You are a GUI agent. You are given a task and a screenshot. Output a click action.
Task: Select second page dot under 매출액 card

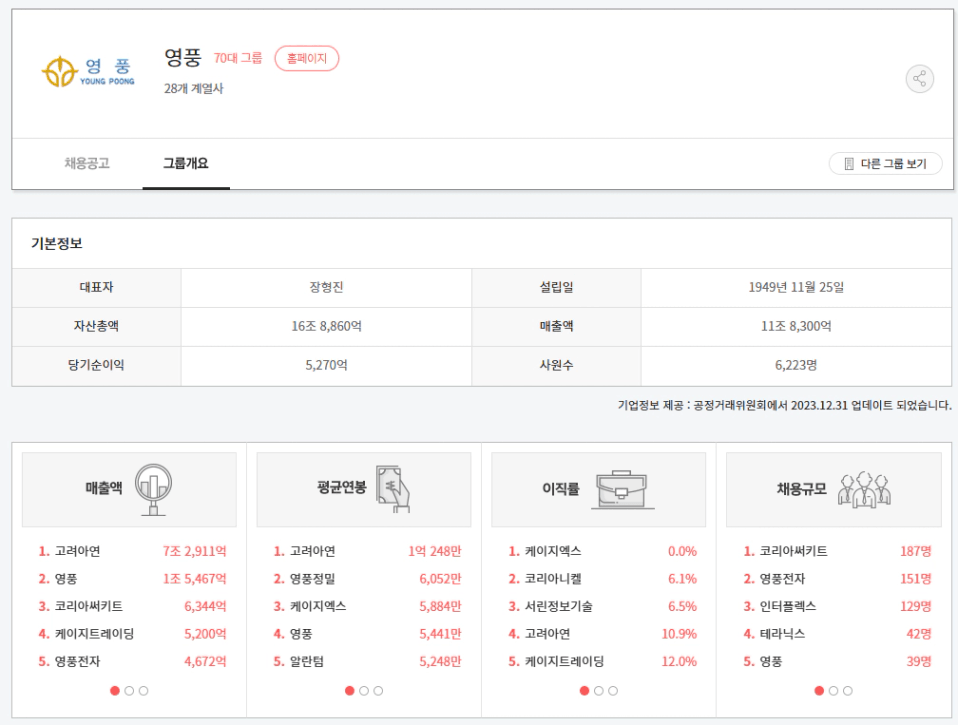point(129,690)
